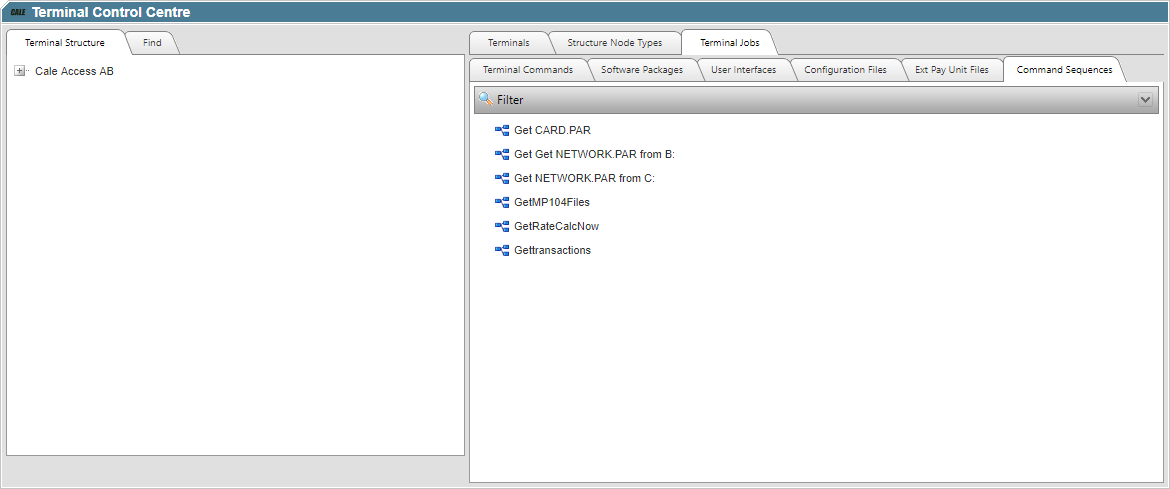Open the Structure Node Types tab

pyautogui.click(x=615, y=43)
